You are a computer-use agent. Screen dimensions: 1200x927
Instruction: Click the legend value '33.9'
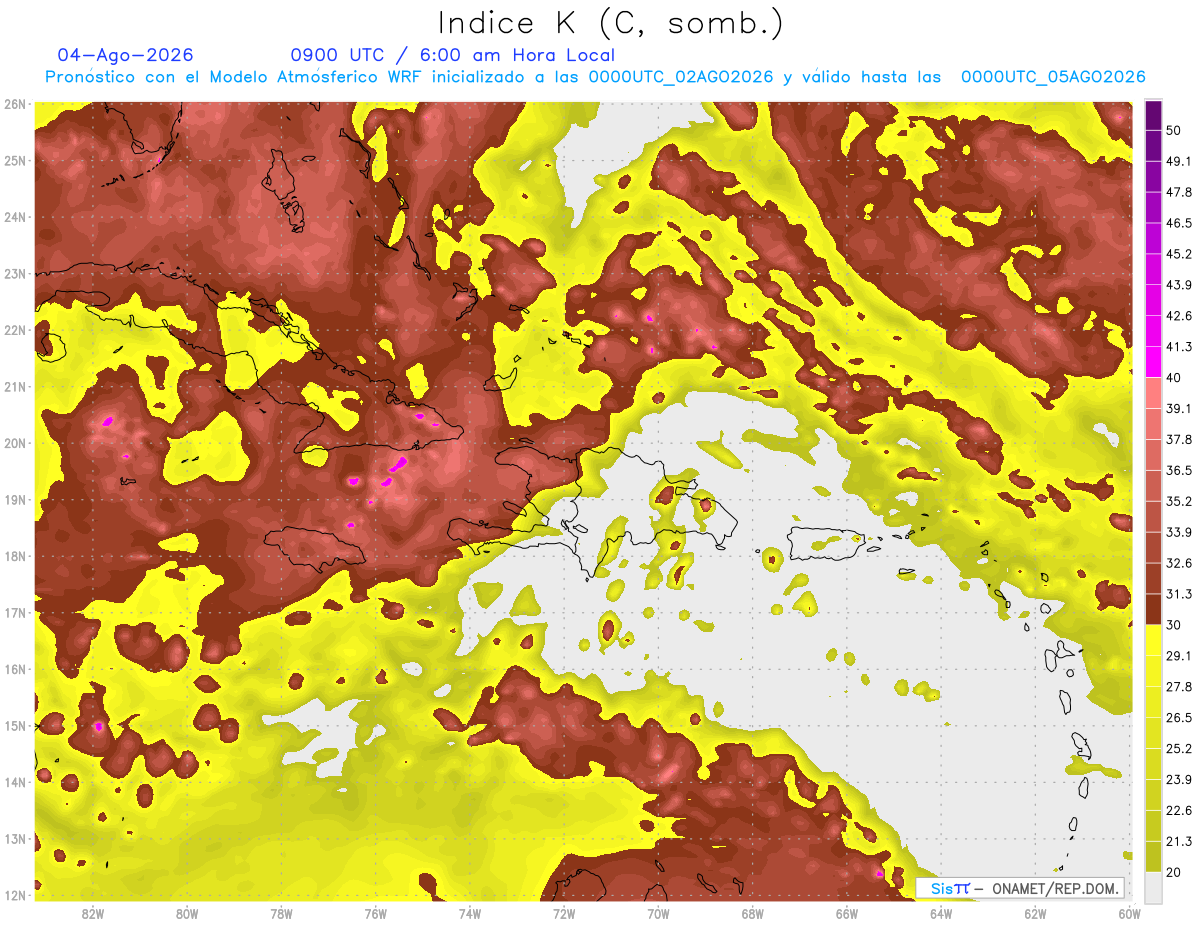click(1178, 532)
